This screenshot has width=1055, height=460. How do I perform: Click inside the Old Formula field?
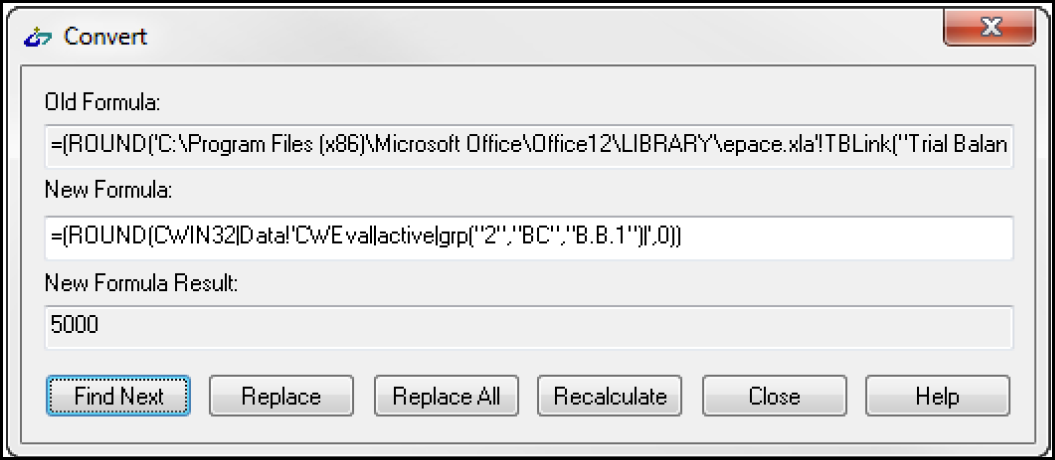tap(529, 146)
